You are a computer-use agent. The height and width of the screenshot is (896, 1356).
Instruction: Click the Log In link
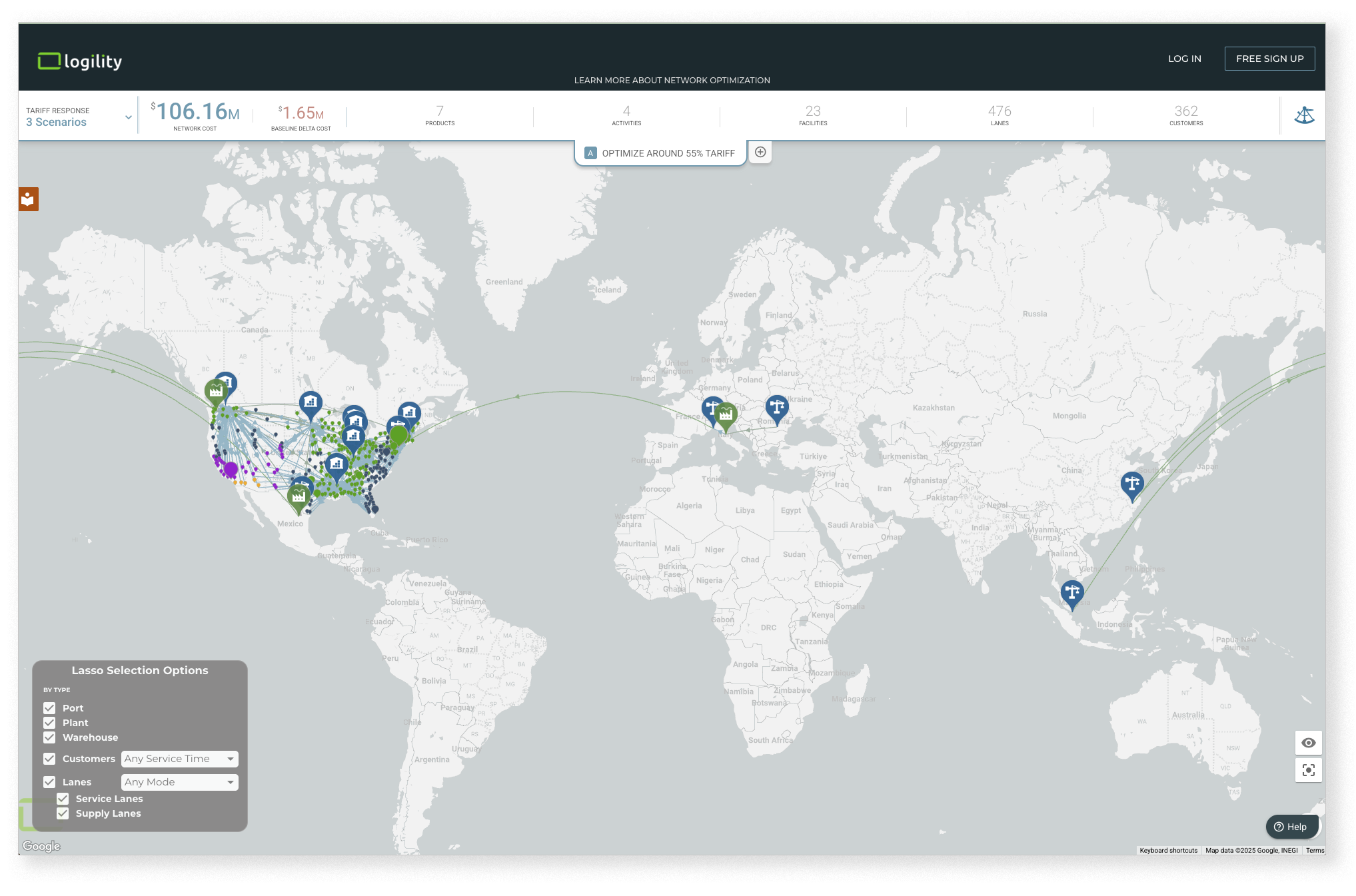pos(1184,59)
